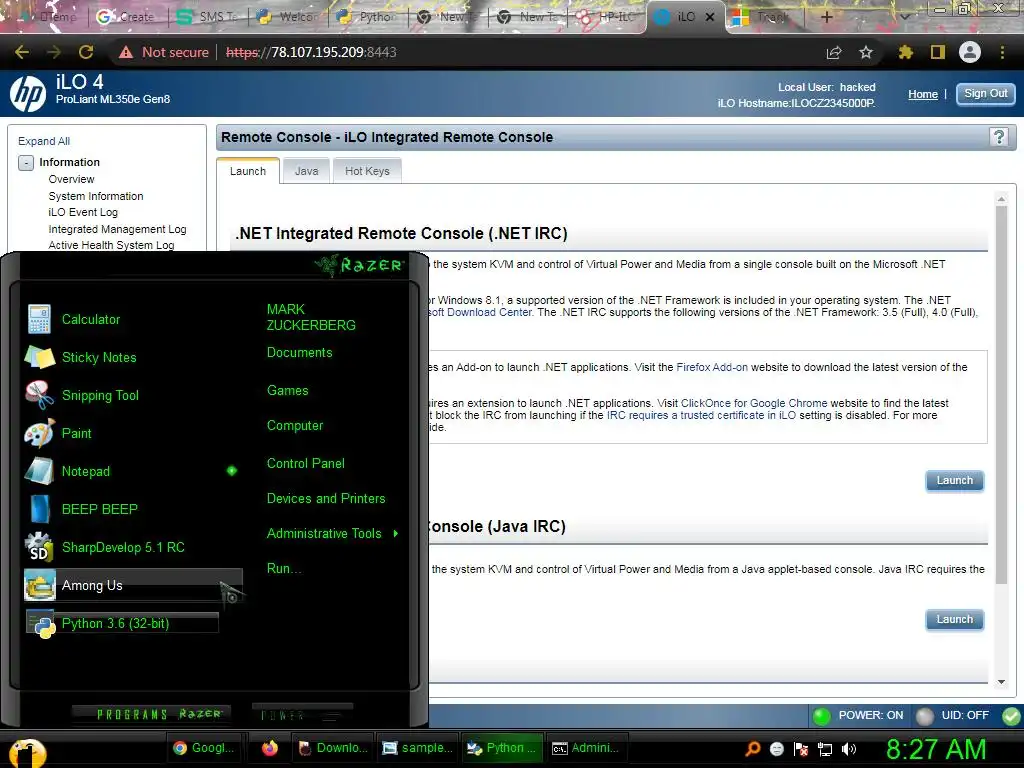Viewport: 1024px width, 768px height.
Task: Click the Not secure warning icon
Action: point(126,52)
